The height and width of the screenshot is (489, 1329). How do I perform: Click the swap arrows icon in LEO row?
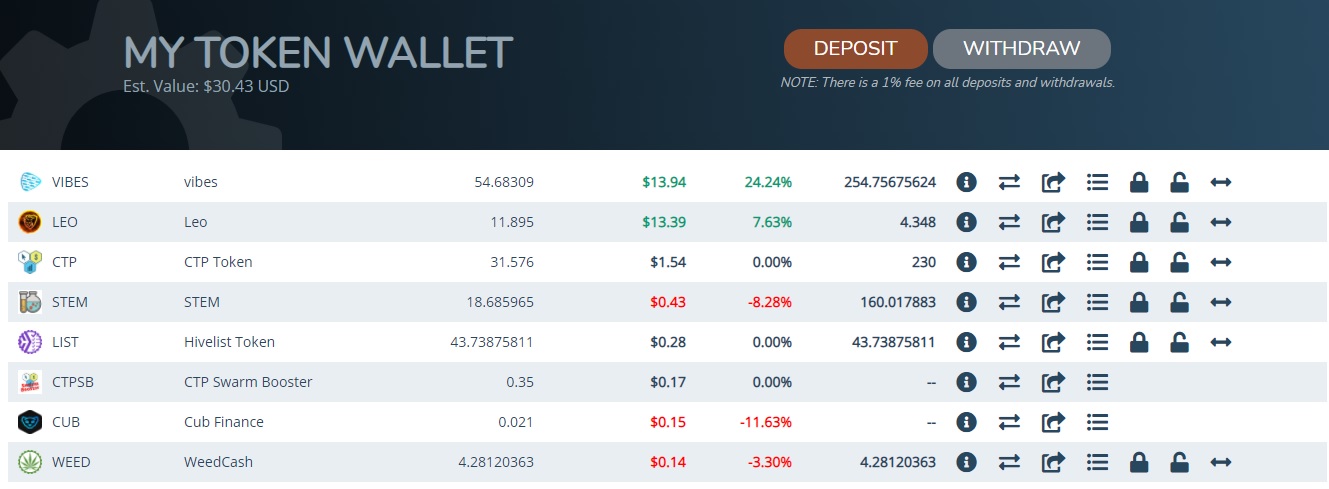click(1009, 222)
